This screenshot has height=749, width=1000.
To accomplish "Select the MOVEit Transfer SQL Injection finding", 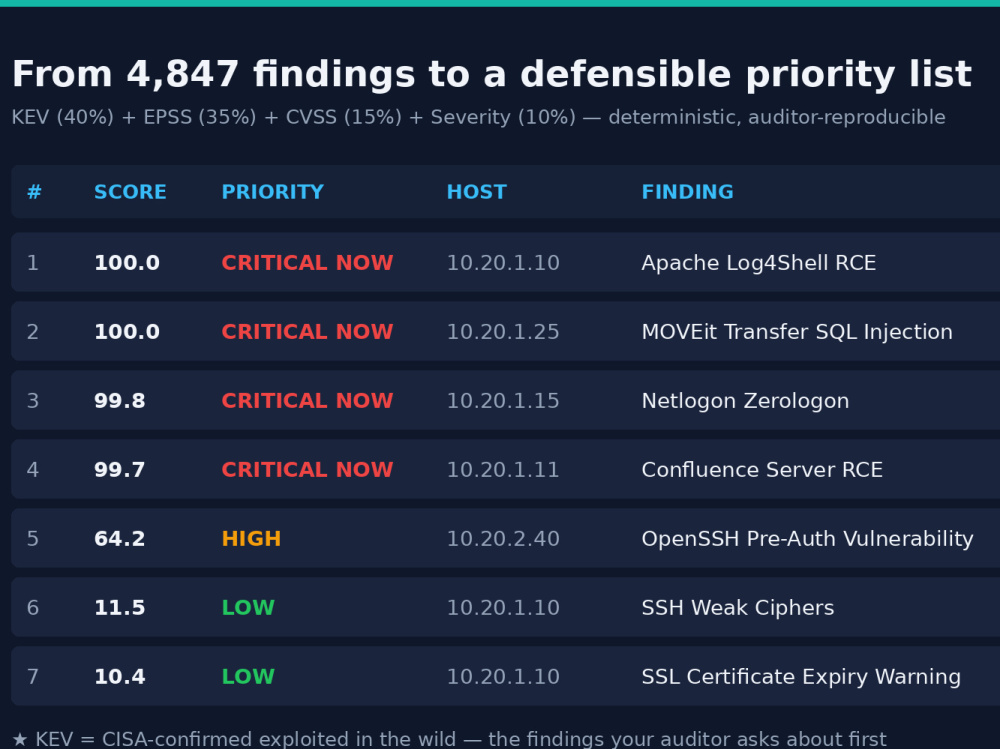I will 797,332.
